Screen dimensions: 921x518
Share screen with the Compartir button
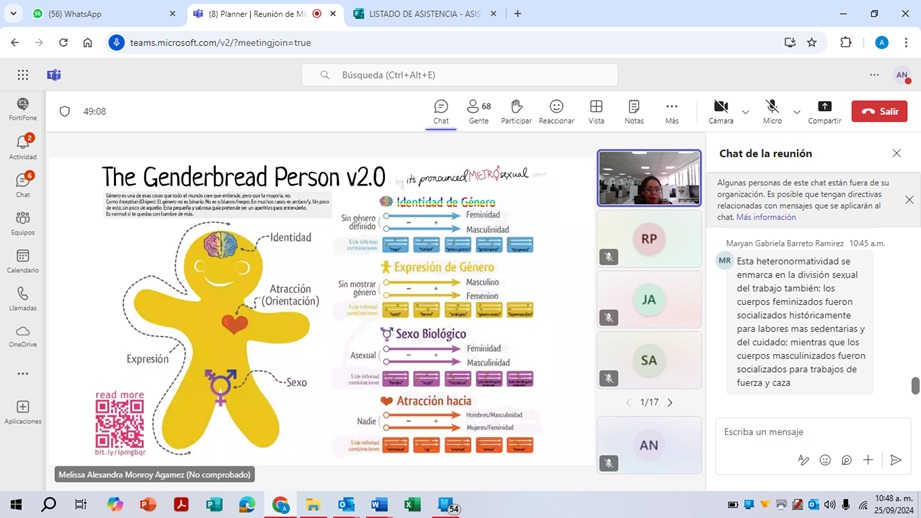(x=825, y=111)
